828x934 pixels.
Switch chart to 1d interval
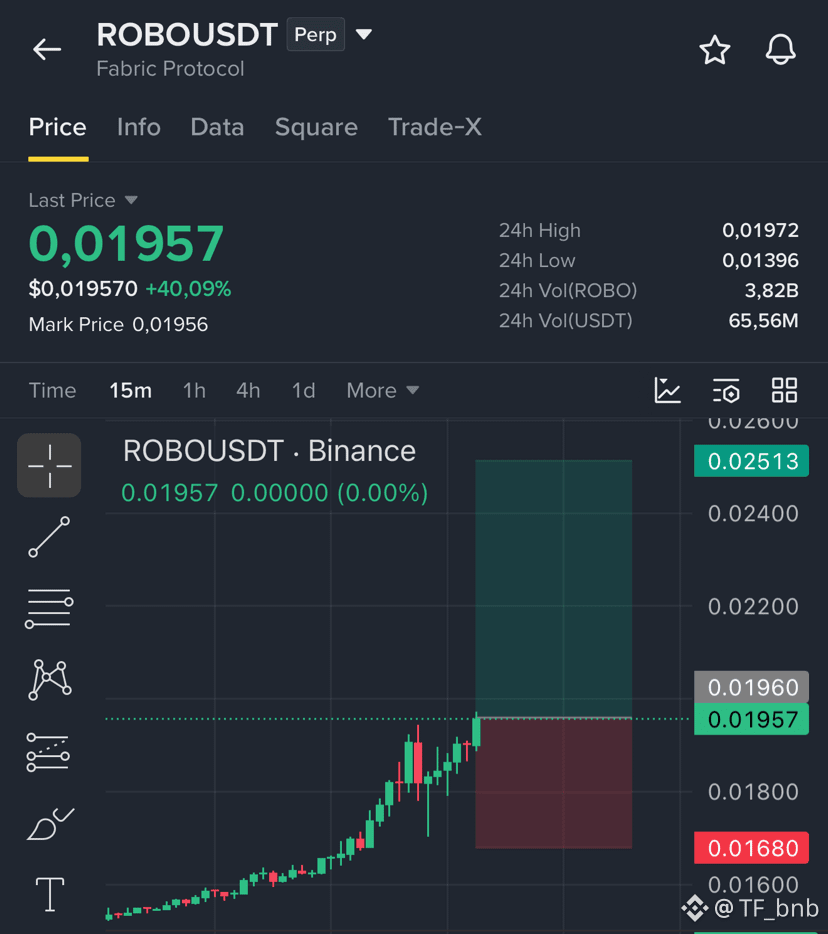[x=303, y=391]
